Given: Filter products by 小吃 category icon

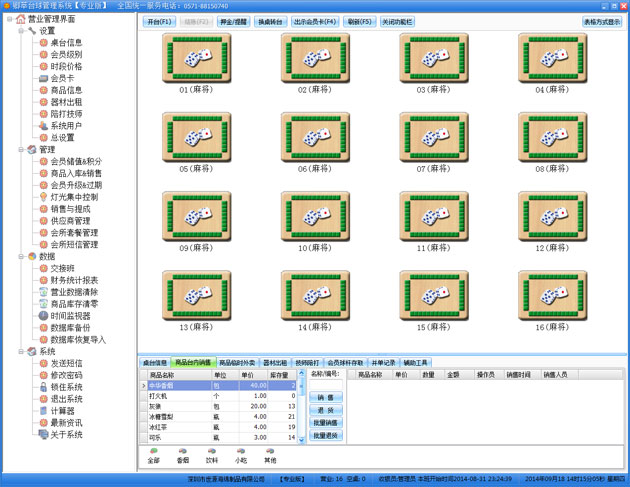Looking at the screenshot, I should pyautogui.click(x=241, y=452).
